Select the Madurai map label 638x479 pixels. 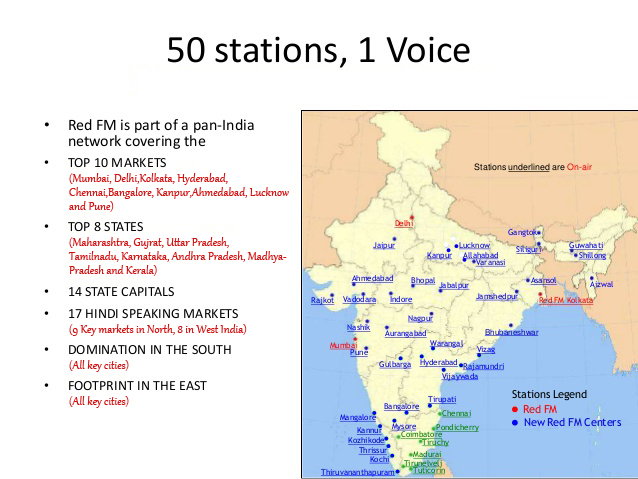pos(427,455)
